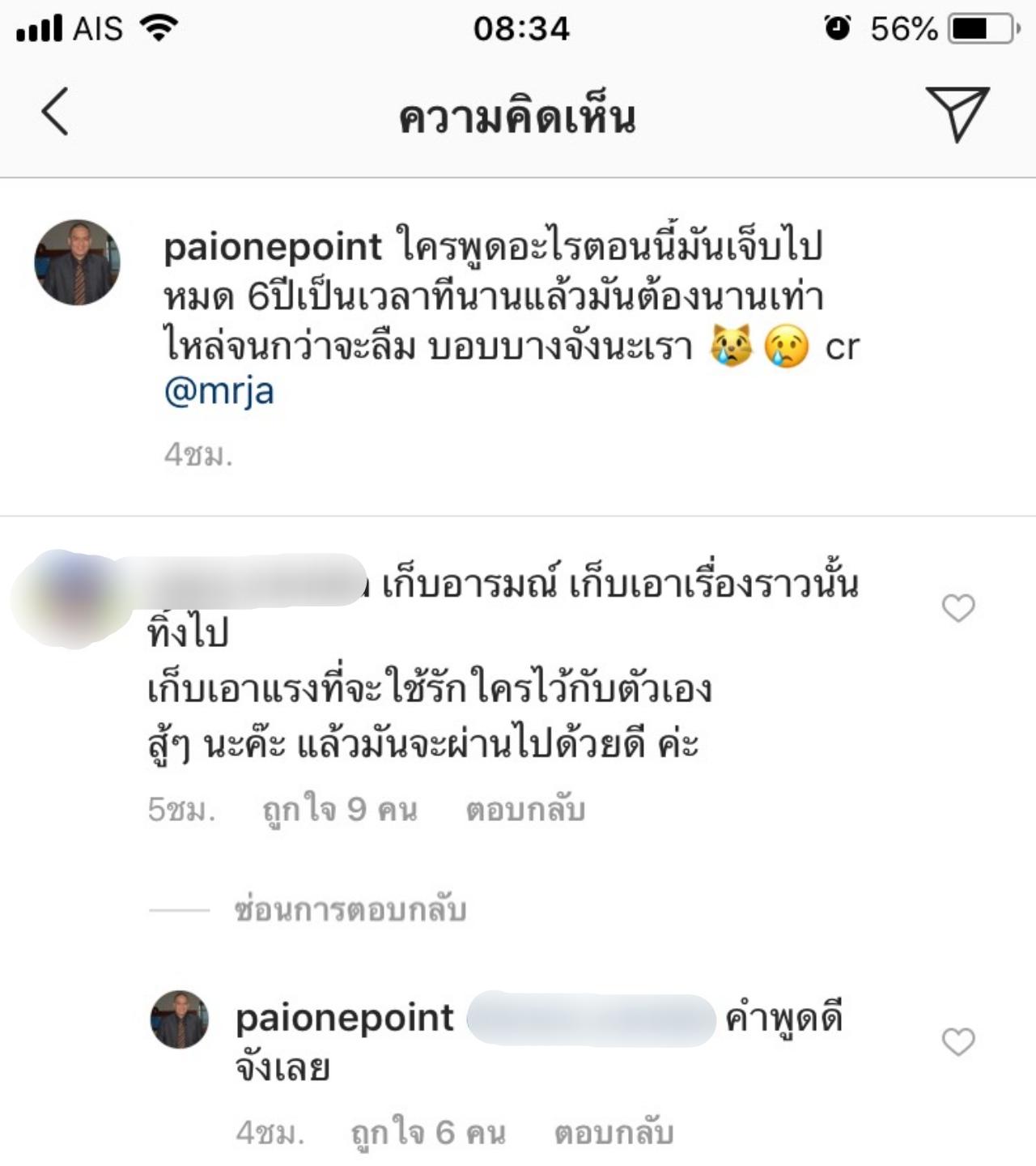Tap the ความคิดเห็น header title

pos(517,117)
